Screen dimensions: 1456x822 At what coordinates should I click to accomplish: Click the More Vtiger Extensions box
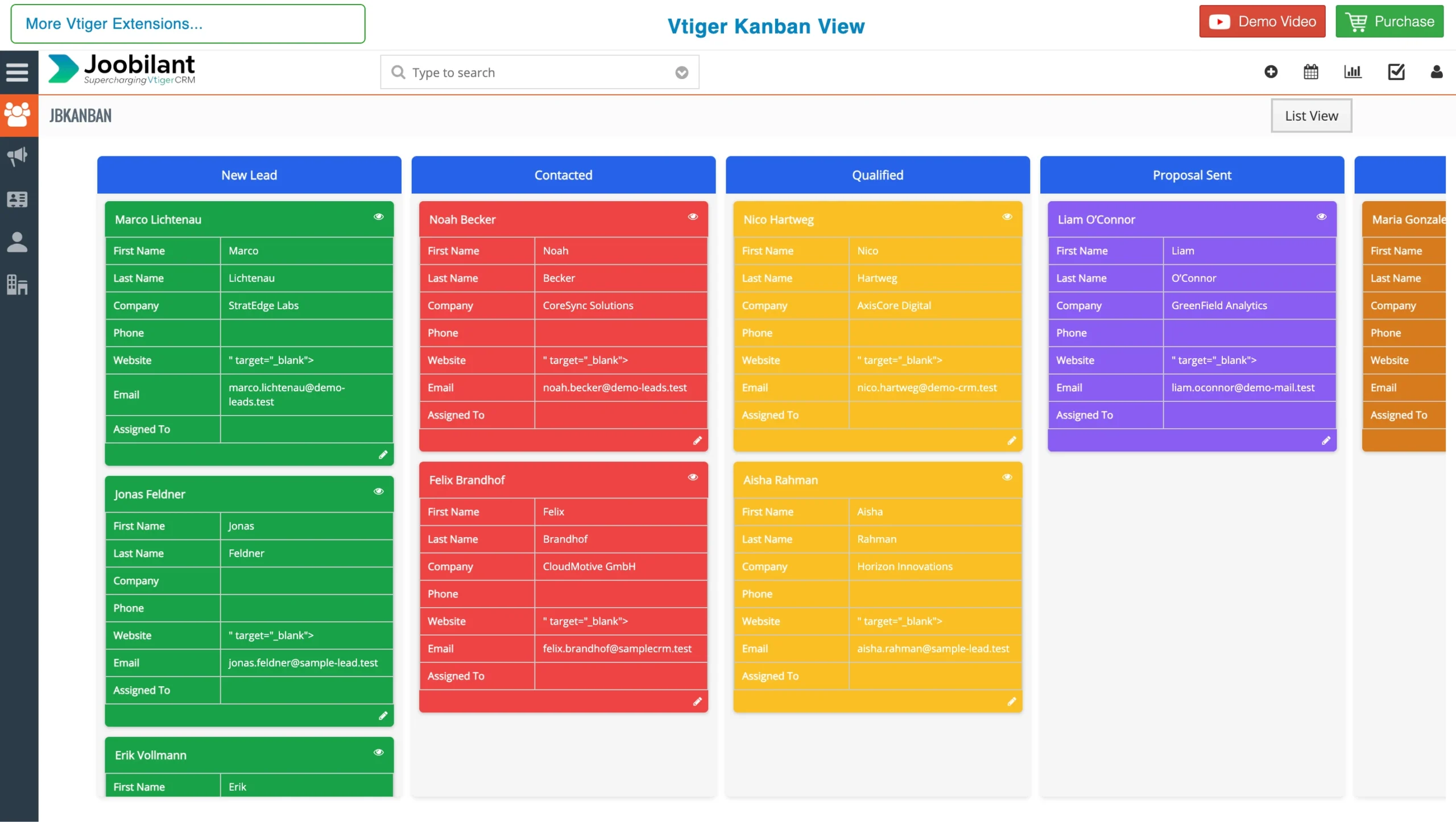(x=188, y=24)
